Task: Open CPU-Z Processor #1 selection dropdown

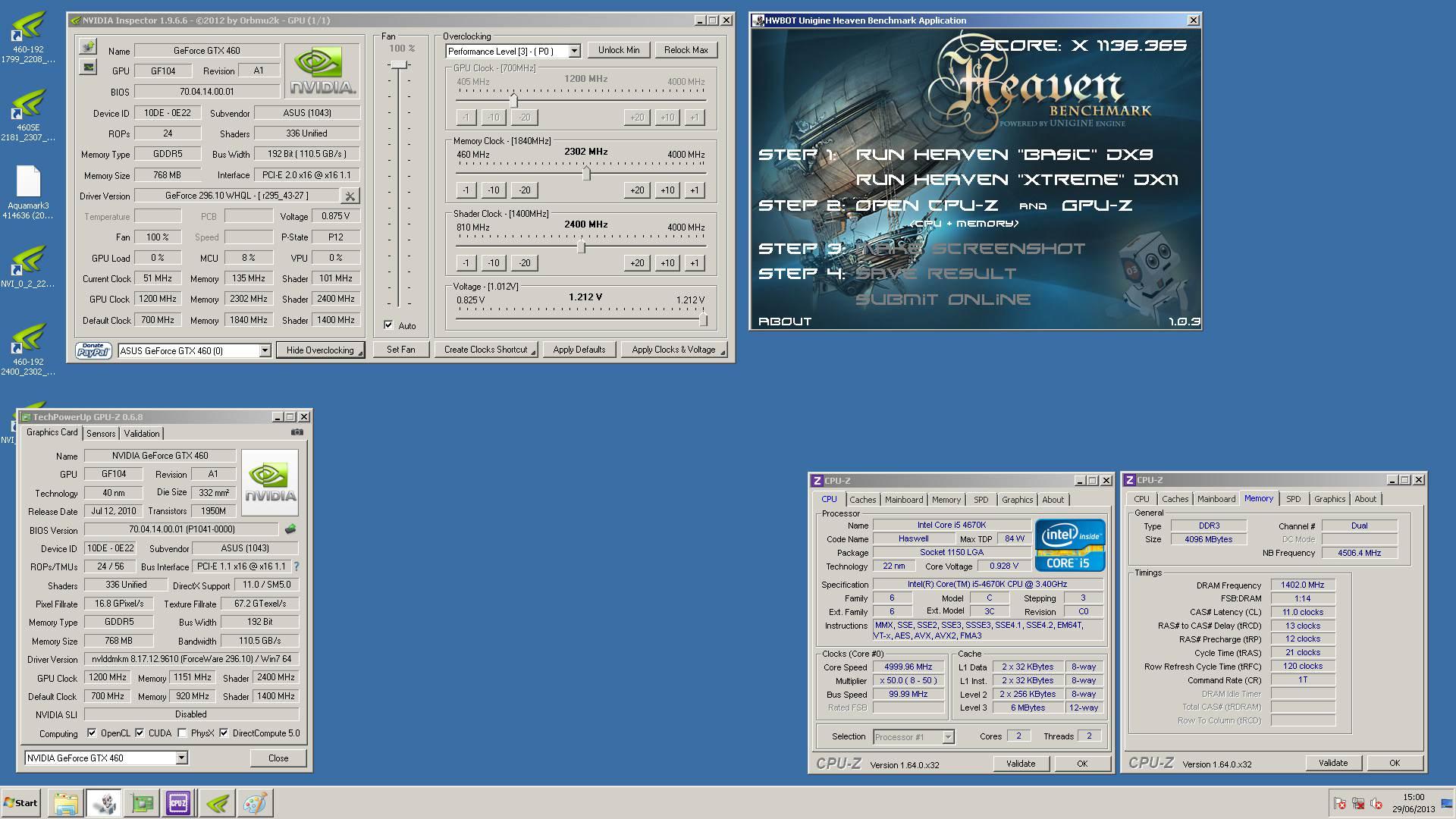Action: 948,736
